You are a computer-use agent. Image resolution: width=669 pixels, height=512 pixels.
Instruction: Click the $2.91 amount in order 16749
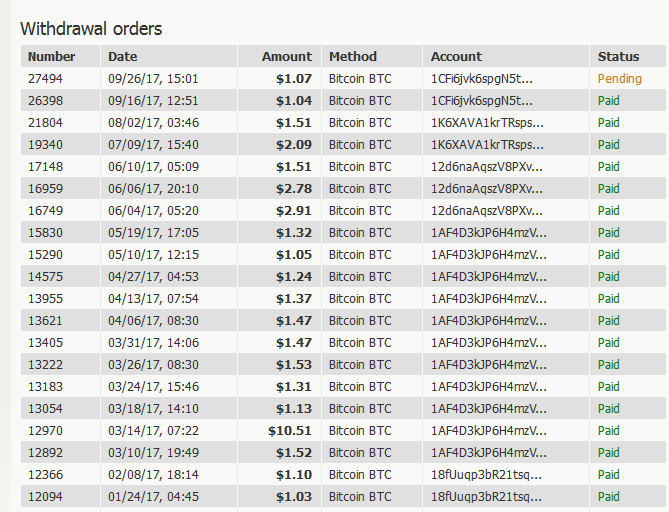294,211
